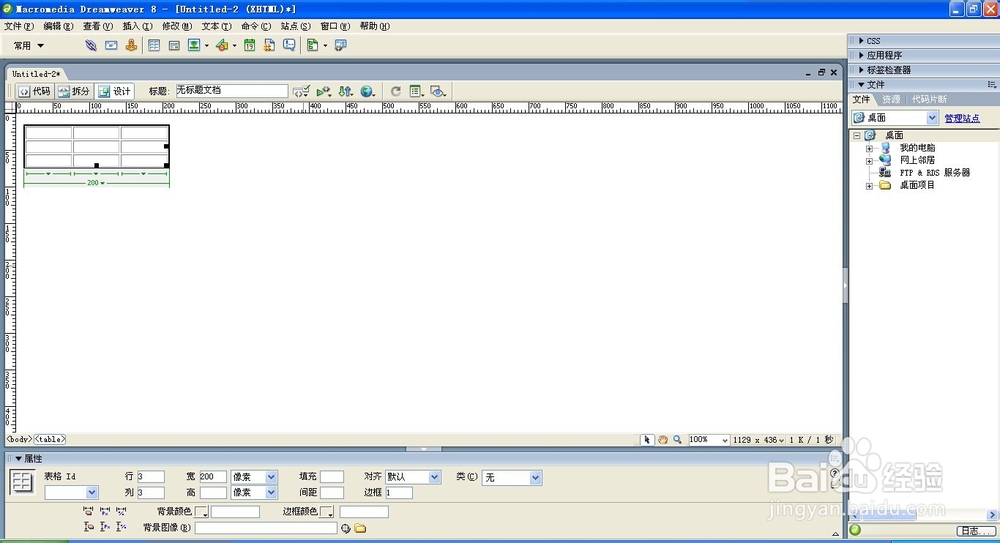Open the 文件 menu
The width and height of the screenshot is (1000, 543).
coord(18,26)
